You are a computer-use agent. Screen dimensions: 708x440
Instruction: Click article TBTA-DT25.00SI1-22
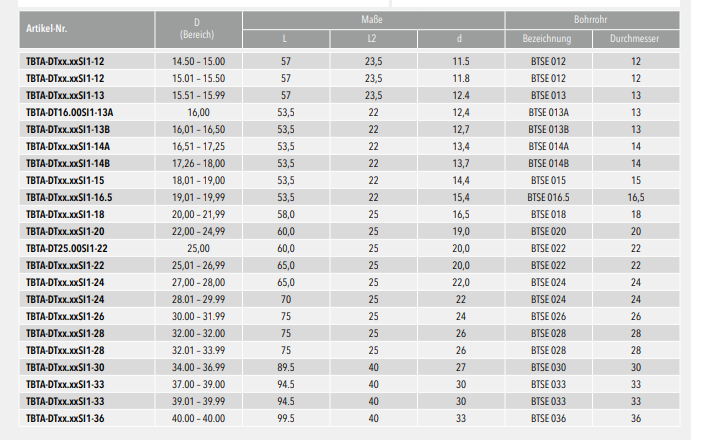(67, 248)
